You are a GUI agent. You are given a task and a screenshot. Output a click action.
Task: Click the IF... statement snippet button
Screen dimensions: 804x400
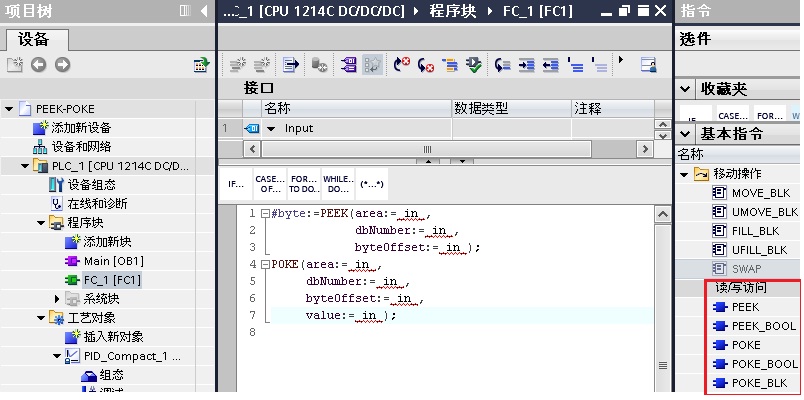coord(236,185)
